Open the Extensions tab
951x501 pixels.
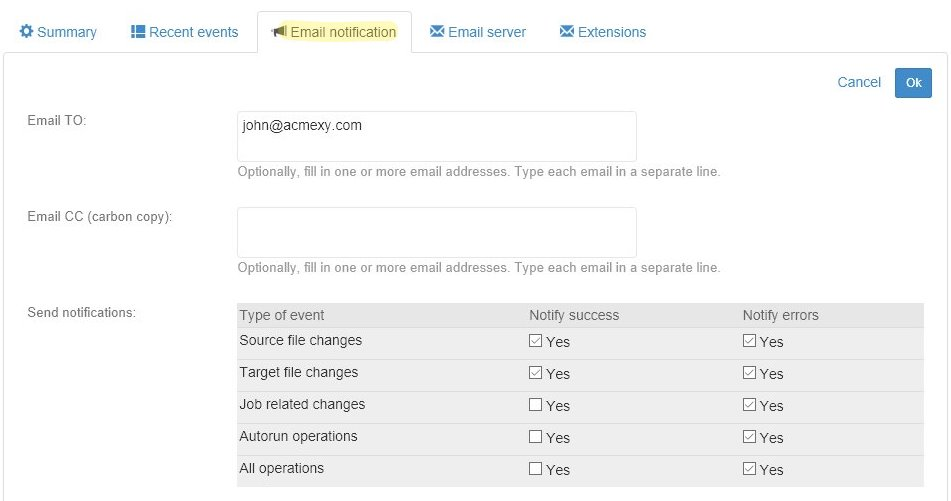pos(611,32)
